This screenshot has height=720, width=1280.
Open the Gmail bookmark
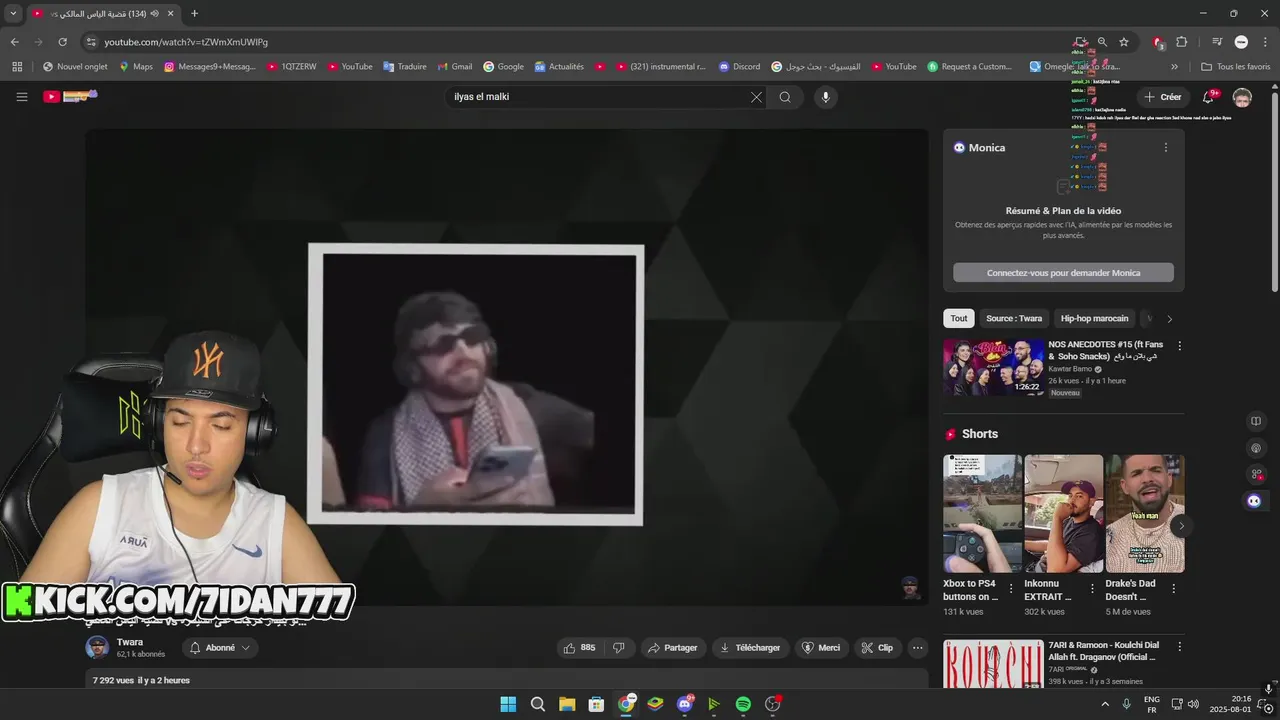click(455, 67)
